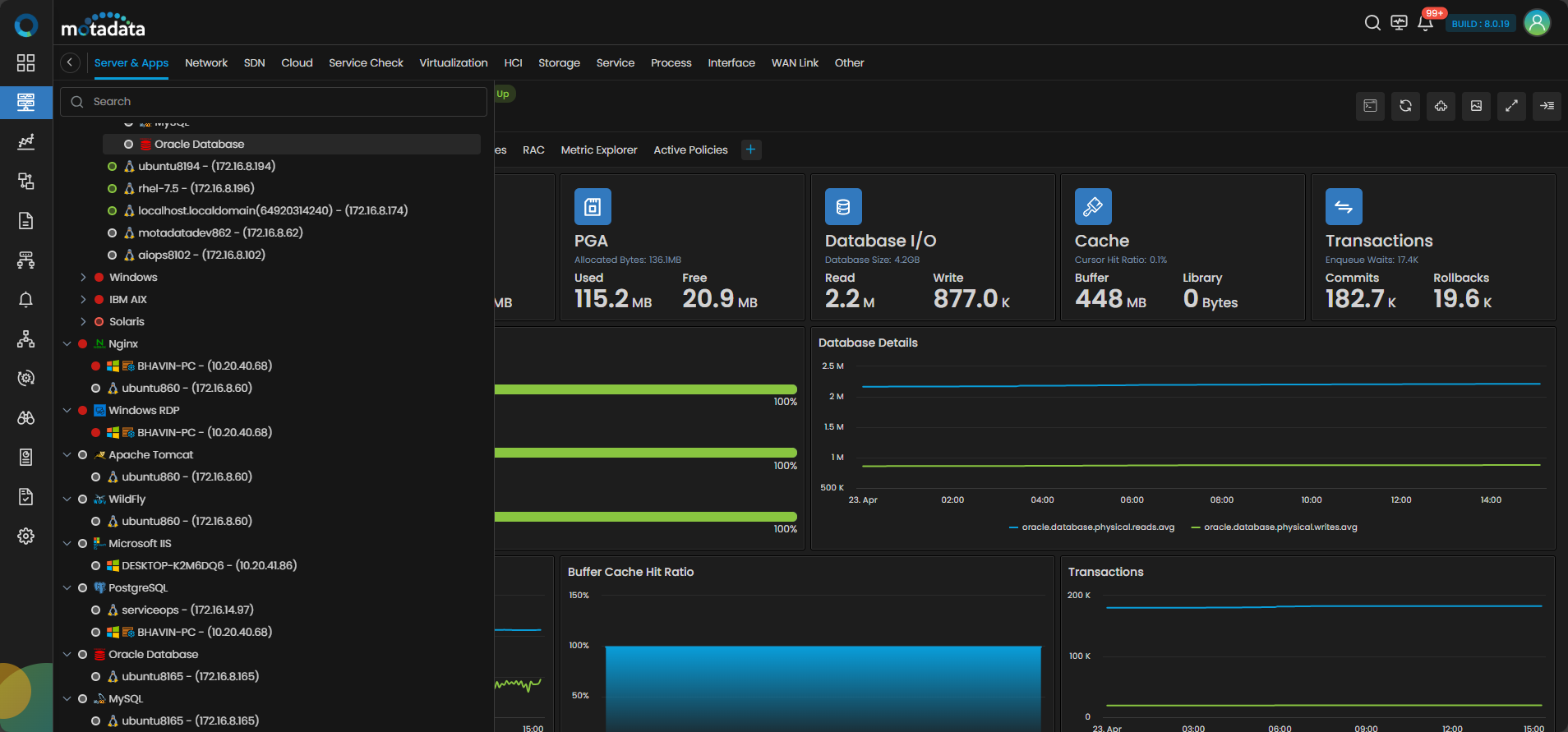This screenshot has width=1568, height=732.
Task: Click the motadata logo
Action: click(x=103, y=25)
